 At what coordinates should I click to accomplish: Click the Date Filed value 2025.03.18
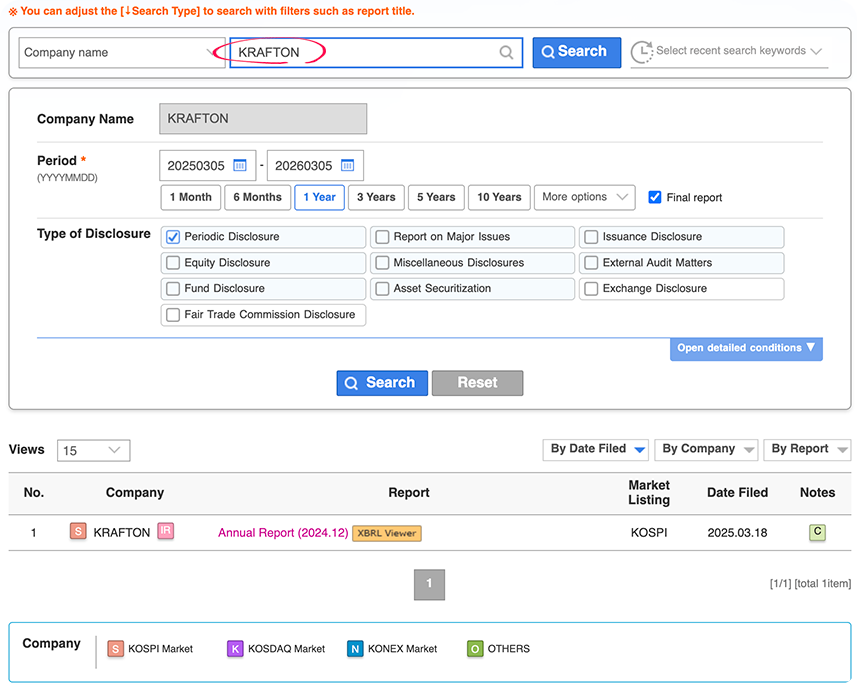pyautogui.click(x=737, y=532)
